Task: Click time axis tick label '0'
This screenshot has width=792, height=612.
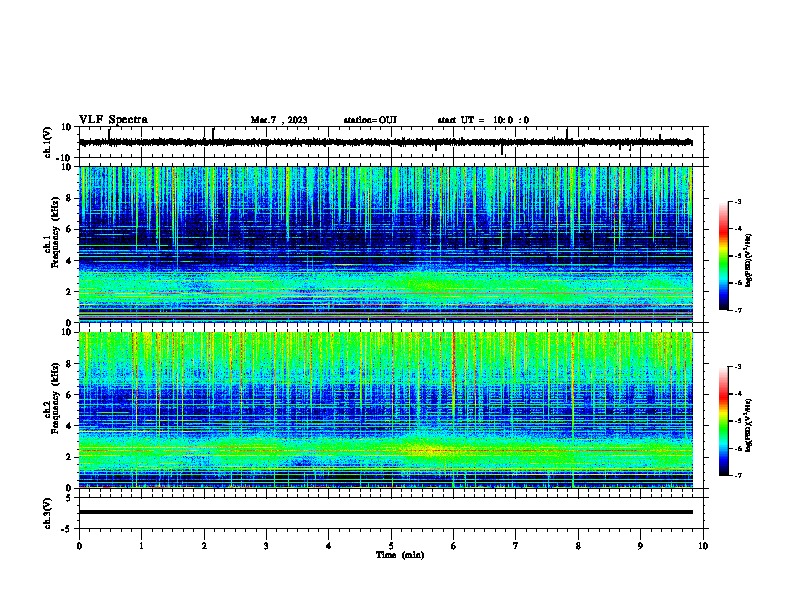Action: click(79, 546)
